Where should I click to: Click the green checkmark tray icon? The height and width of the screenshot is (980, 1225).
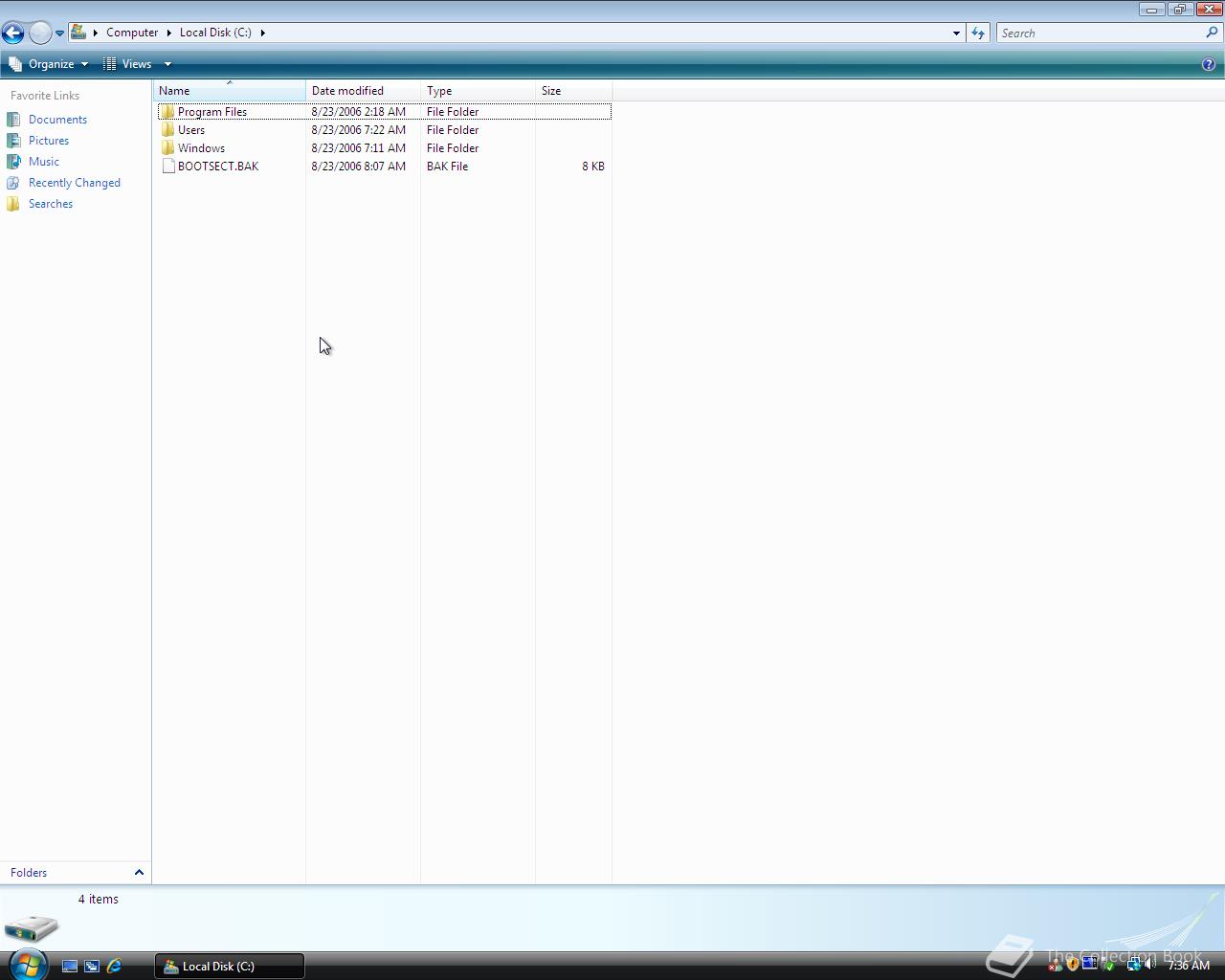click(1109, 966)
